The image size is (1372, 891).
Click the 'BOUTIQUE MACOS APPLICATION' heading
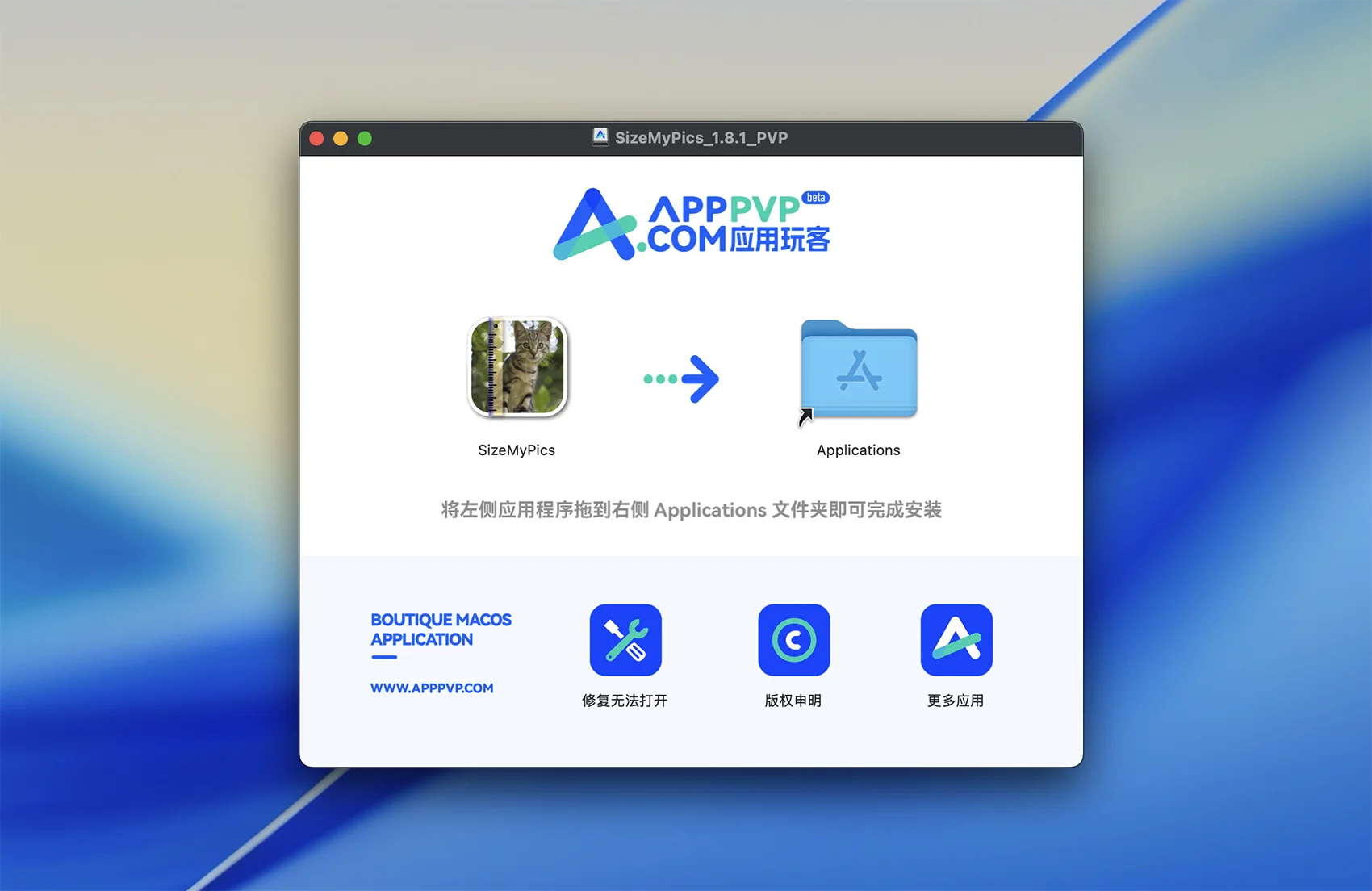(441, 630)
